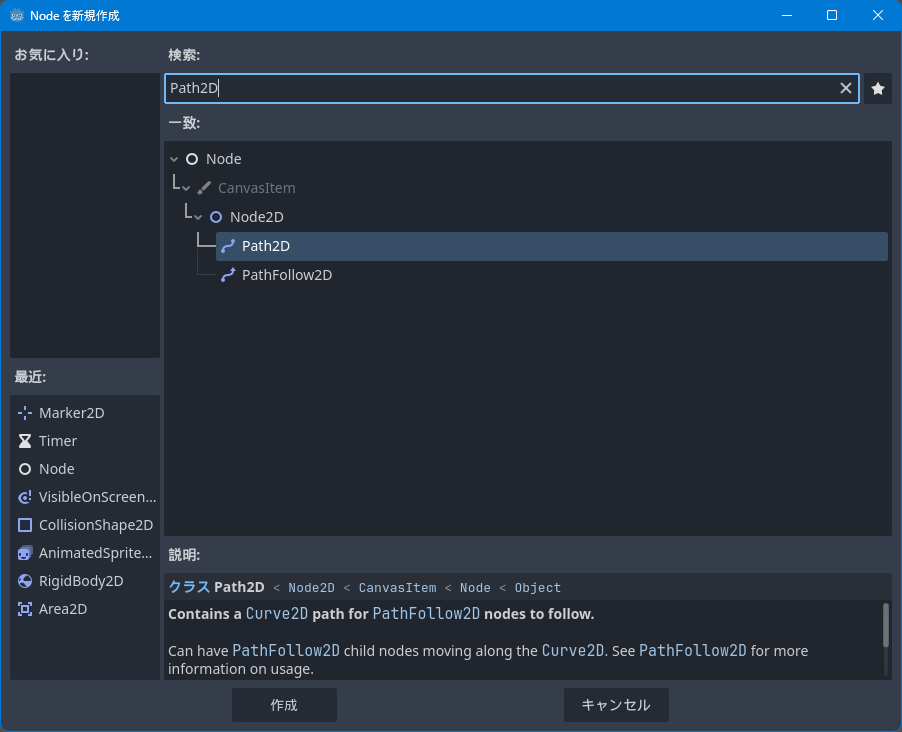Click the description panel scrollbar
The width and height of the screenshot is (902, 732).
885,624
